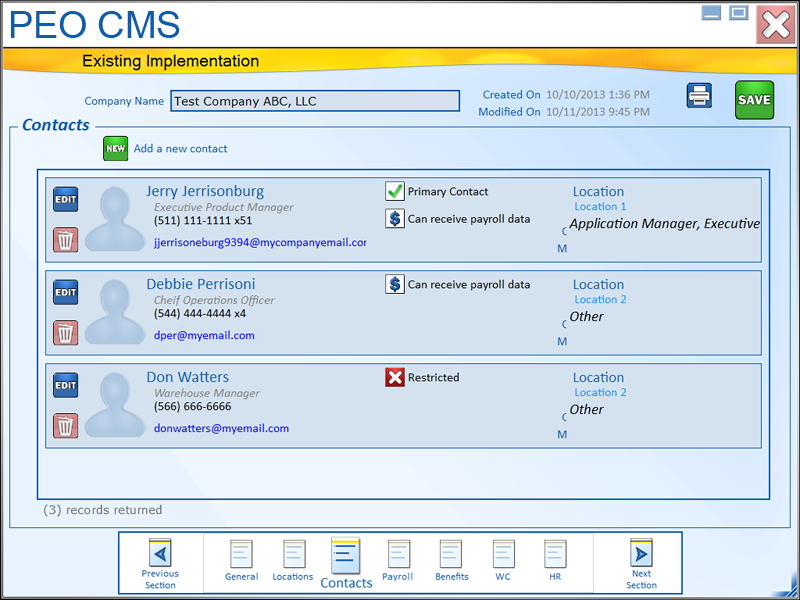
Task: Click Jerry's payroll data dollar icon
Action: pos(395,219)
